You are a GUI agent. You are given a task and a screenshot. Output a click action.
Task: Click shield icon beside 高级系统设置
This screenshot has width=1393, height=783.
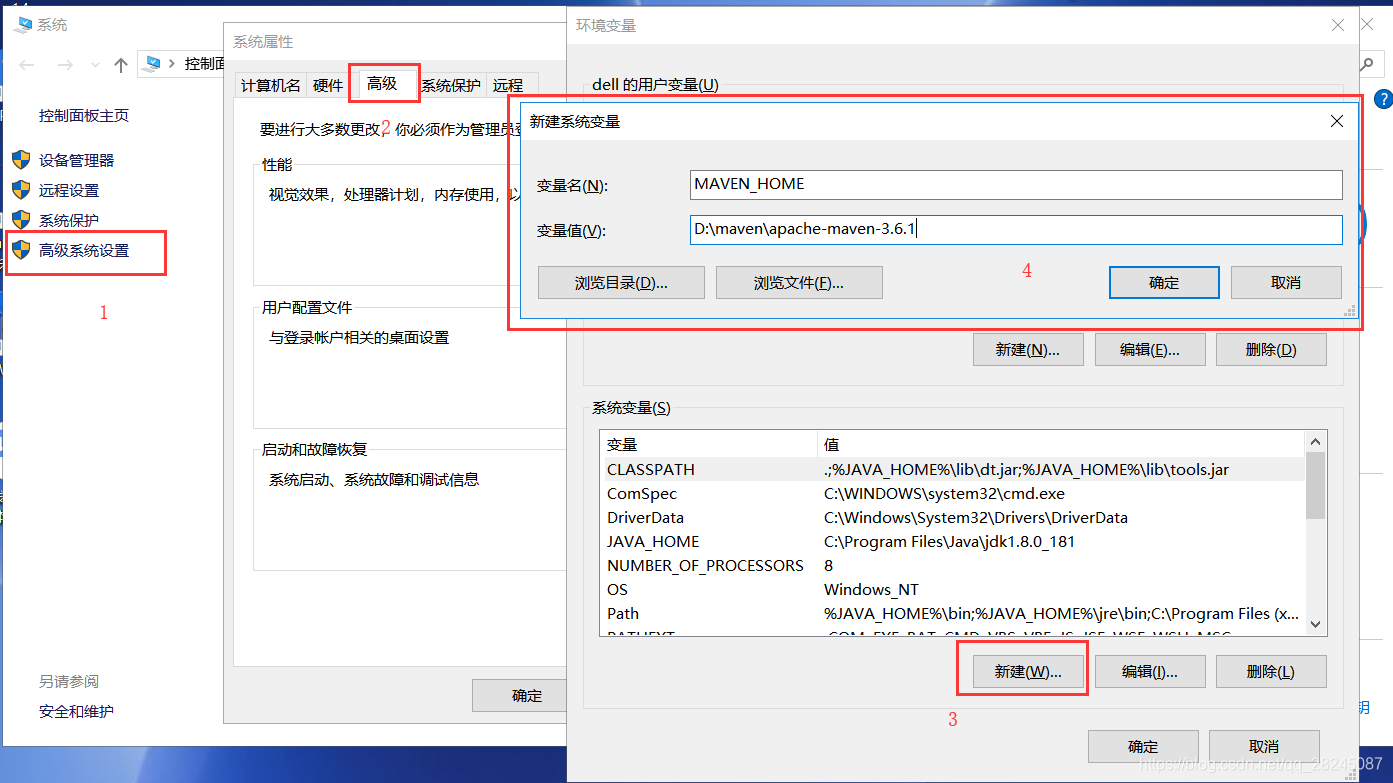point(21,250)
